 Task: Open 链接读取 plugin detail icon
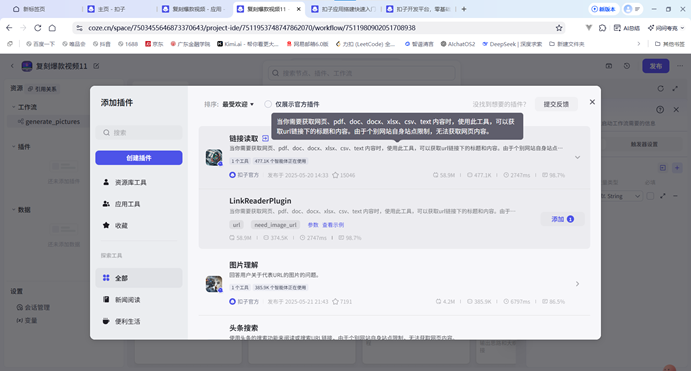coord(265,138)
